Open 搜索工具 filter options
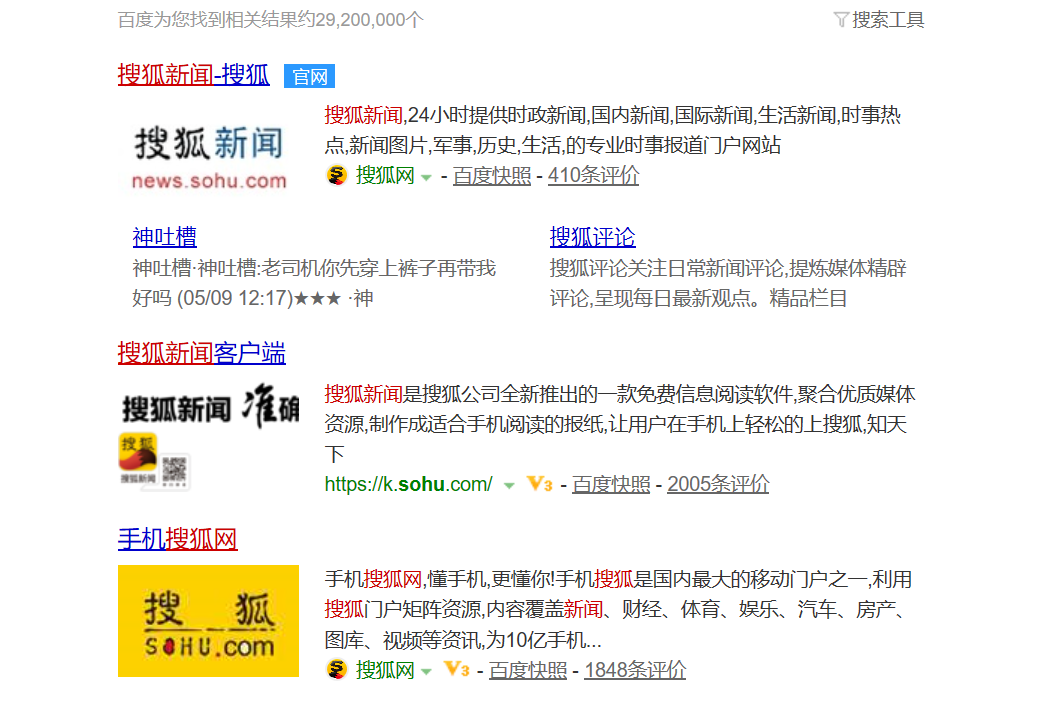The width and height of the screenshot is (1046, 702). (x=888, y=20)
